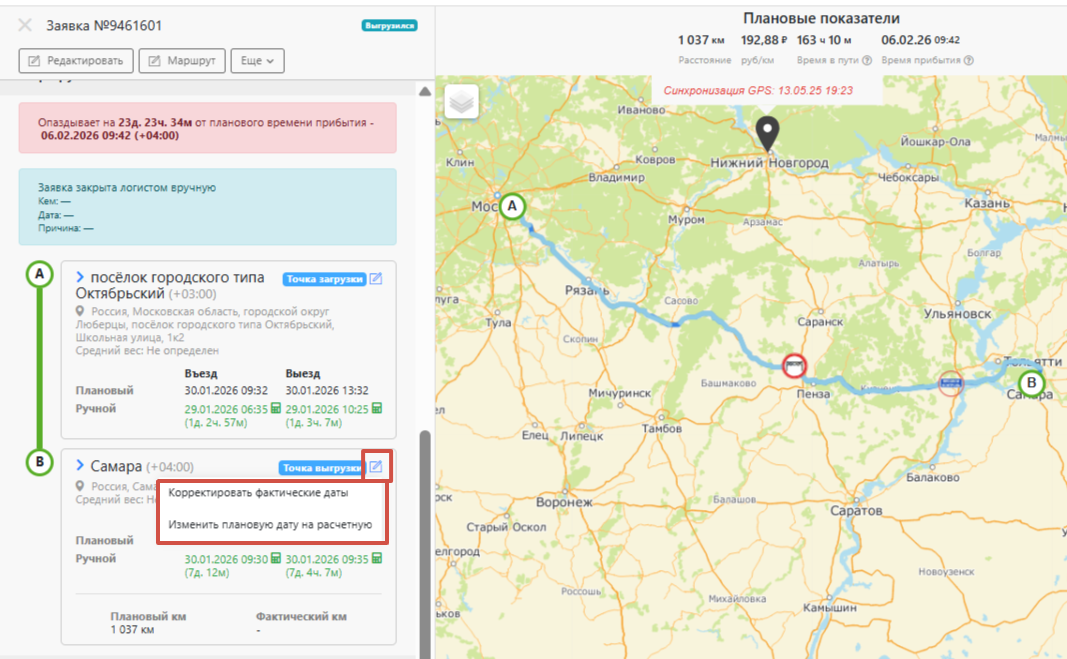Click Плановый км value 1 037 км
Screen dimensions: 1067x659
click(132, 630)
